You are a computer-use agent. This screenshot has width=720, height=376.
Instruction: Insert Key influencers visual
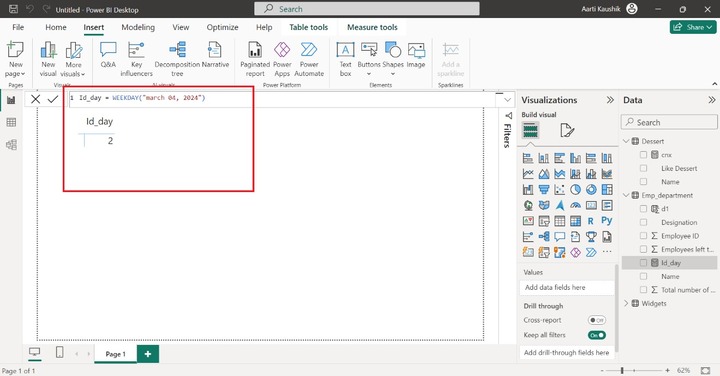[136, 59]
